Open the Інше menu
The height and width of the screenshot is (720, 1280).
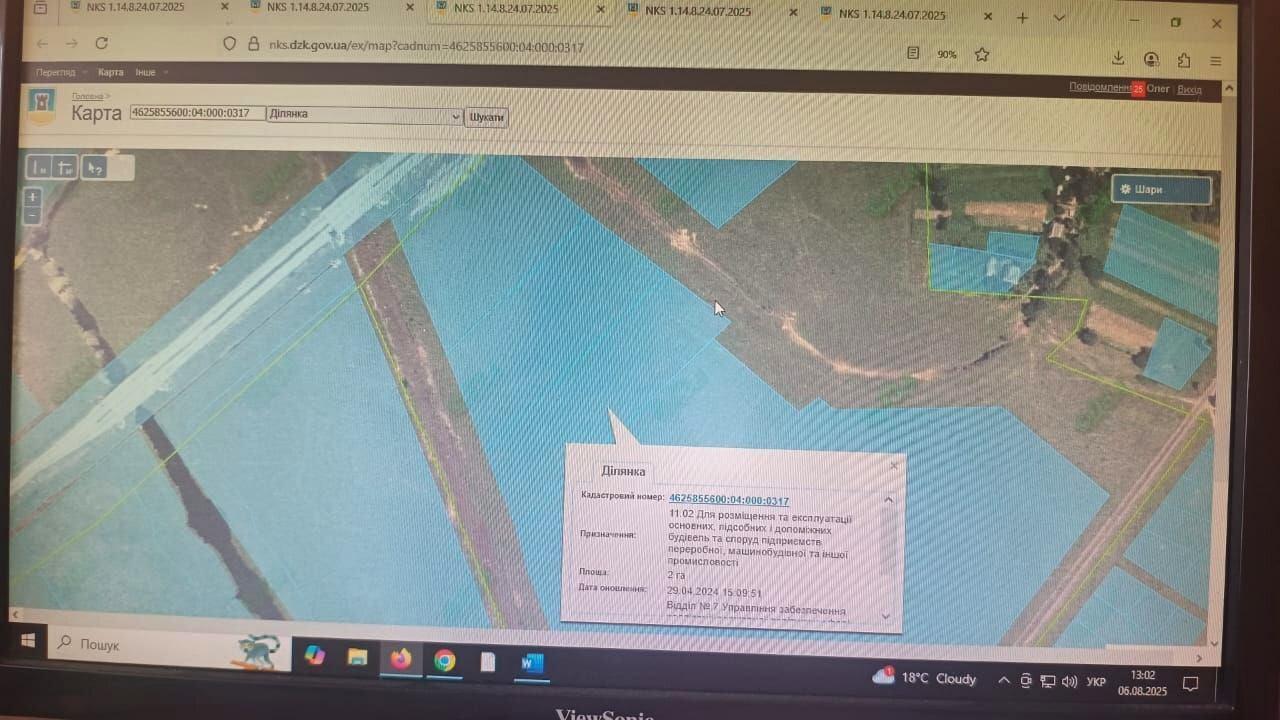(146, 72)
